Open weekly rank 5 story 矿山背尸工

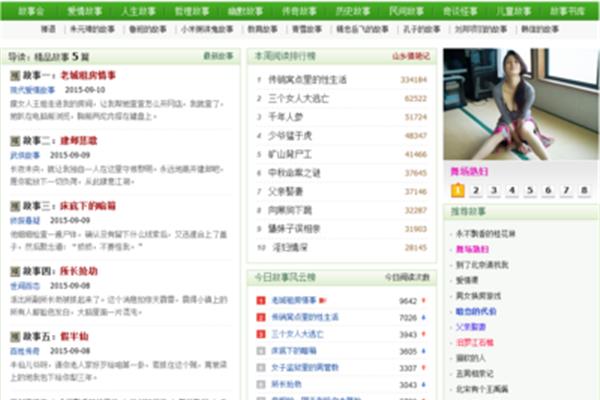tap(290, 154)
